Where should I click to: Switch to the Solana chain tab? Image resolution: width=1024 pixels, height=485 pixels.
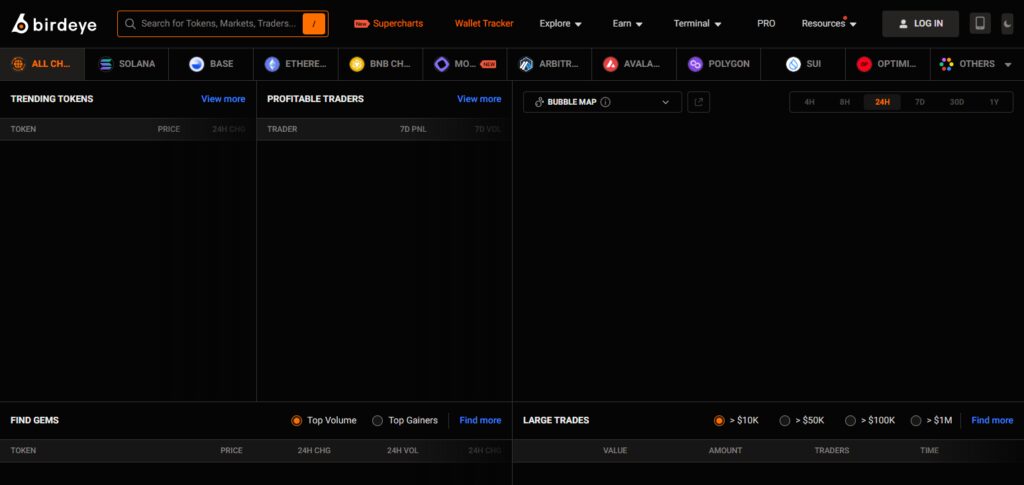(x=127, y=64)
